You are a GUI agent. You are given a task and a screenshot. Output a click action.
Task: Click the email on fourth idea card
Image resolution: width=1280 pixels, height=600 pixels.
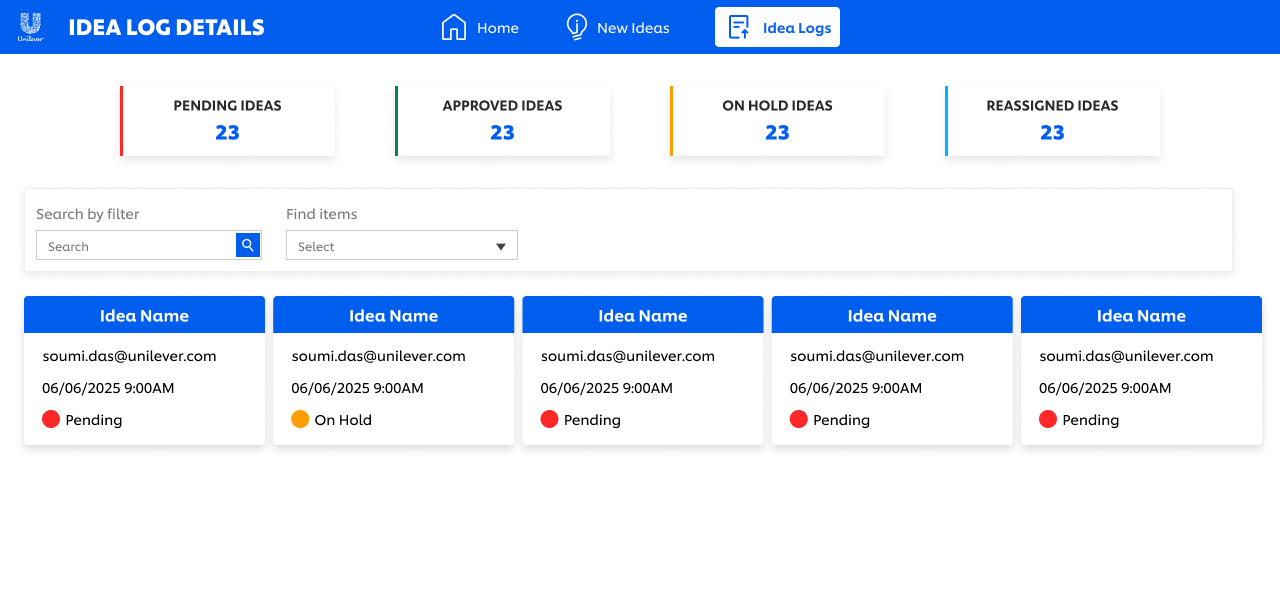tap(877, 356)
